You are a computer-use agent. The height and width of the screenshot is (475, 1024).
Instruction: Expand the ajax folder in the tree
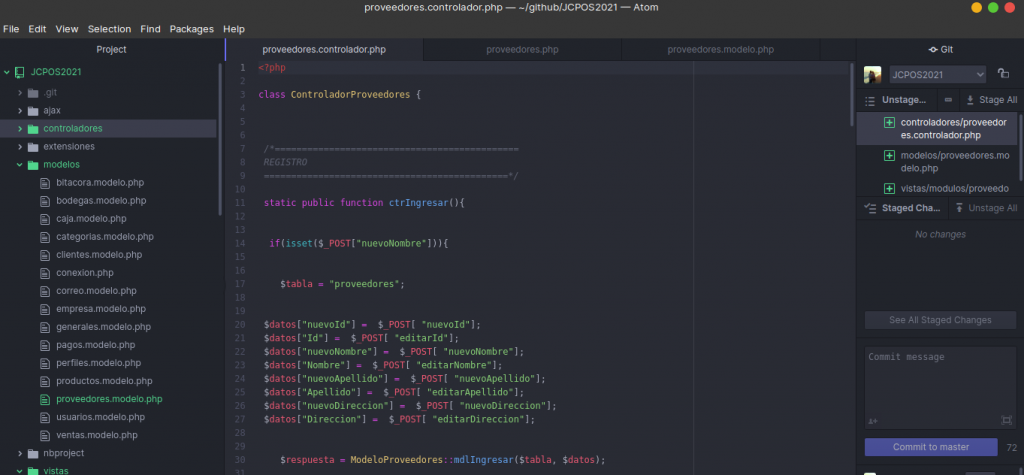click(x=20, y=110)
